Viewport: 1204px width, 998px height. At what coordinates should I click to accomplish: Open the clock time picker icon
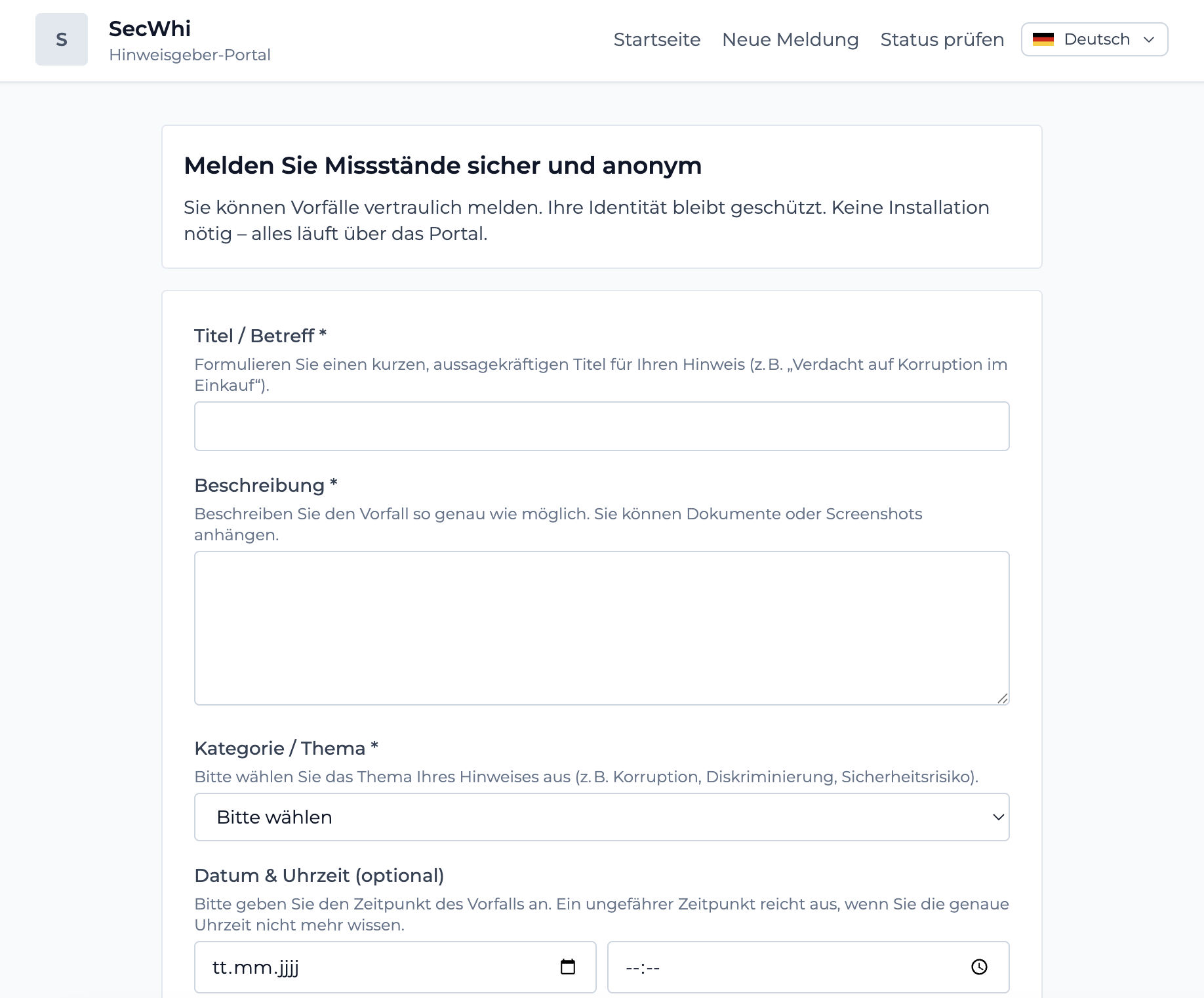(x=979, y=967)
